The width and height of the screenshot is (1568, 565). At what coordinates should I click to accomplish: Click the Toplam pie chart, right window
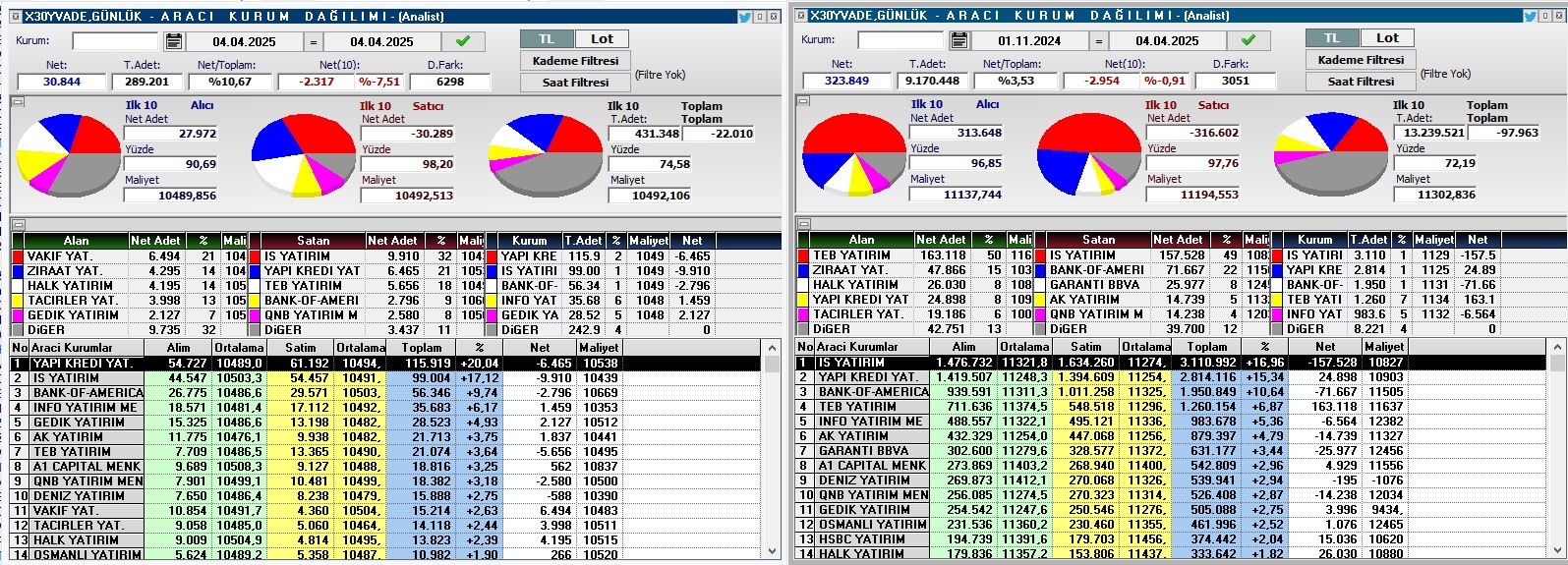(1330, 154)
